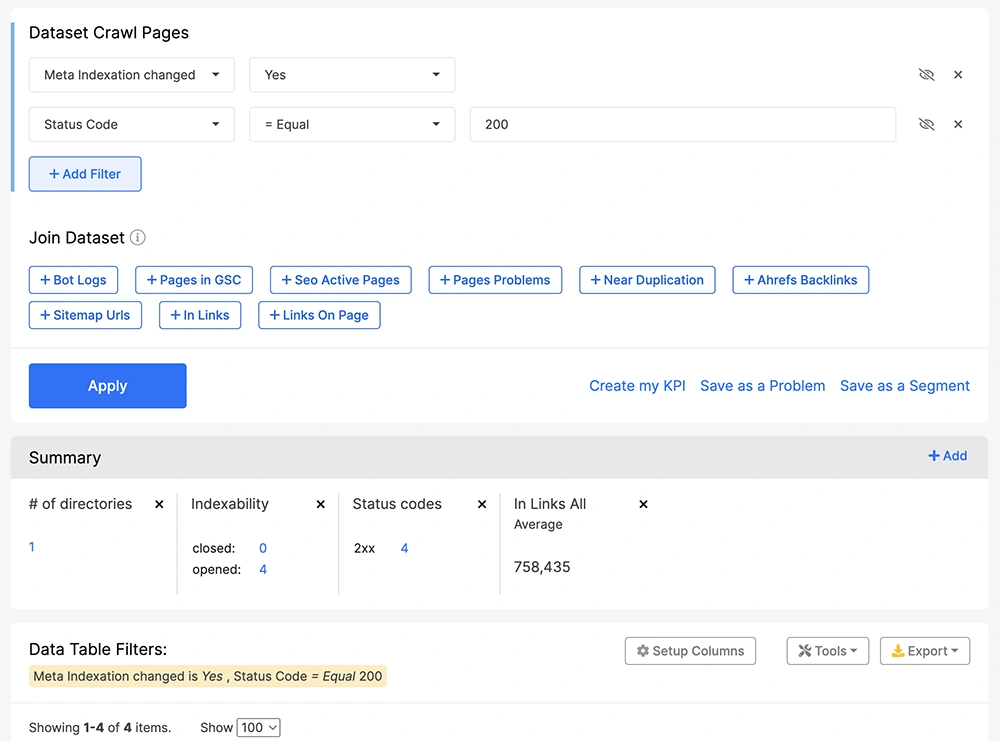Dismiss the In Links All summary card
1000x742 pixels.
(643, 505)
